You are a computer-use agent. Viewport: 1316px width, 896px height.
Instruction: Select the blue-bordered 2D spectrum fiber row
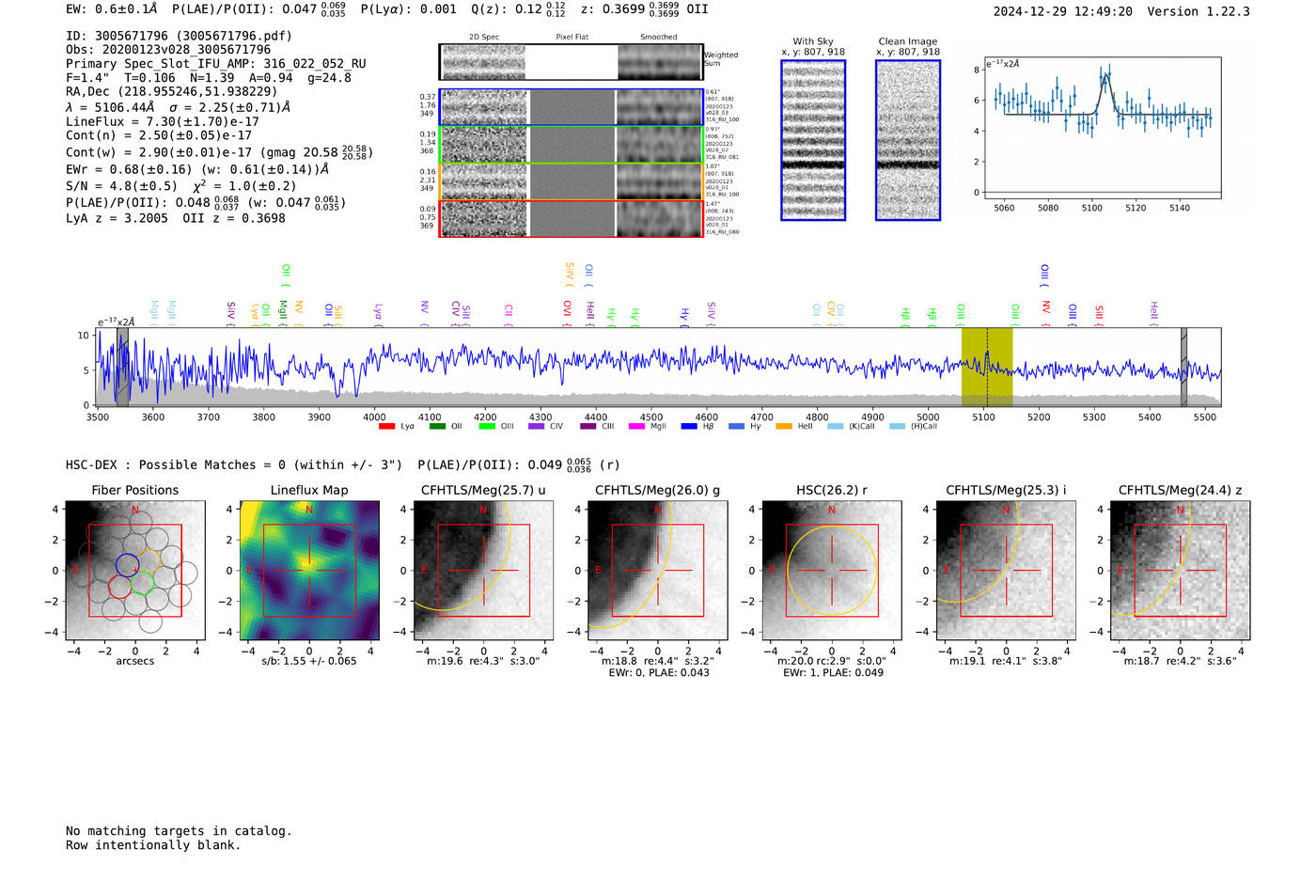(572, 107)
